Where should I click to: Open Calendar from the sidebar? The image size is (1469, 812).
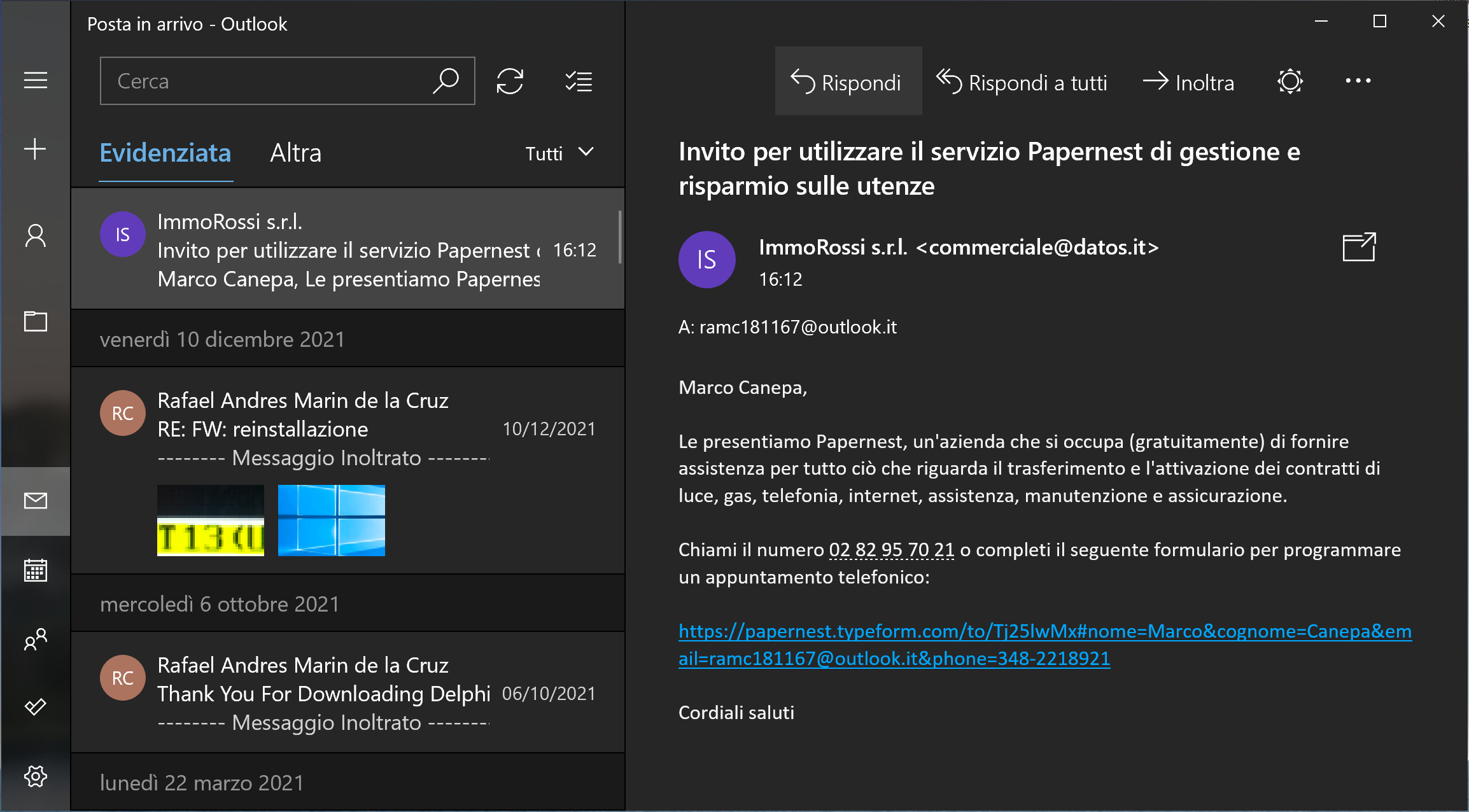click(36, 570)
